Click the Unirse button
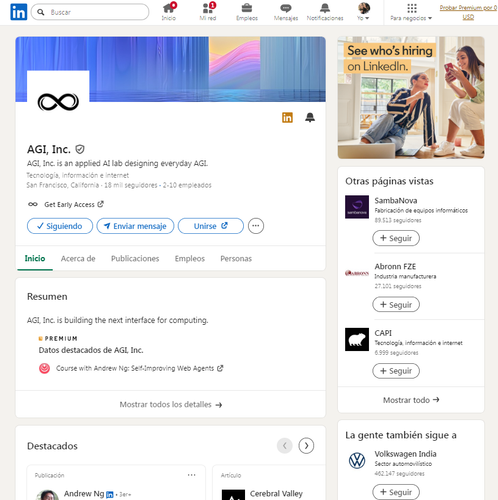Screen dimensions: 498x500 point(211,226)
